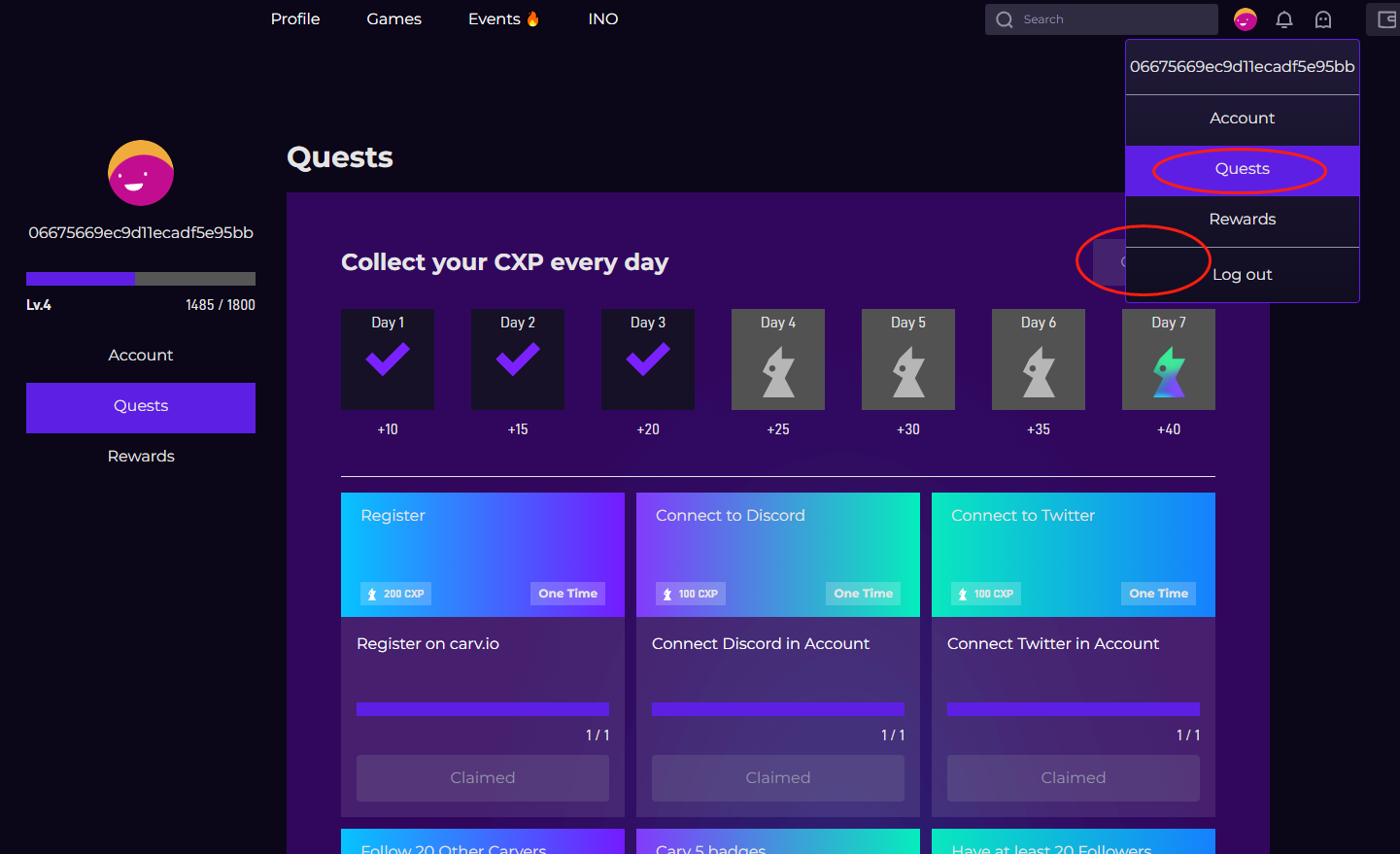Open Rewards from the dropdown menu
Screen dimensions: 1400x854
point(1242,220)
